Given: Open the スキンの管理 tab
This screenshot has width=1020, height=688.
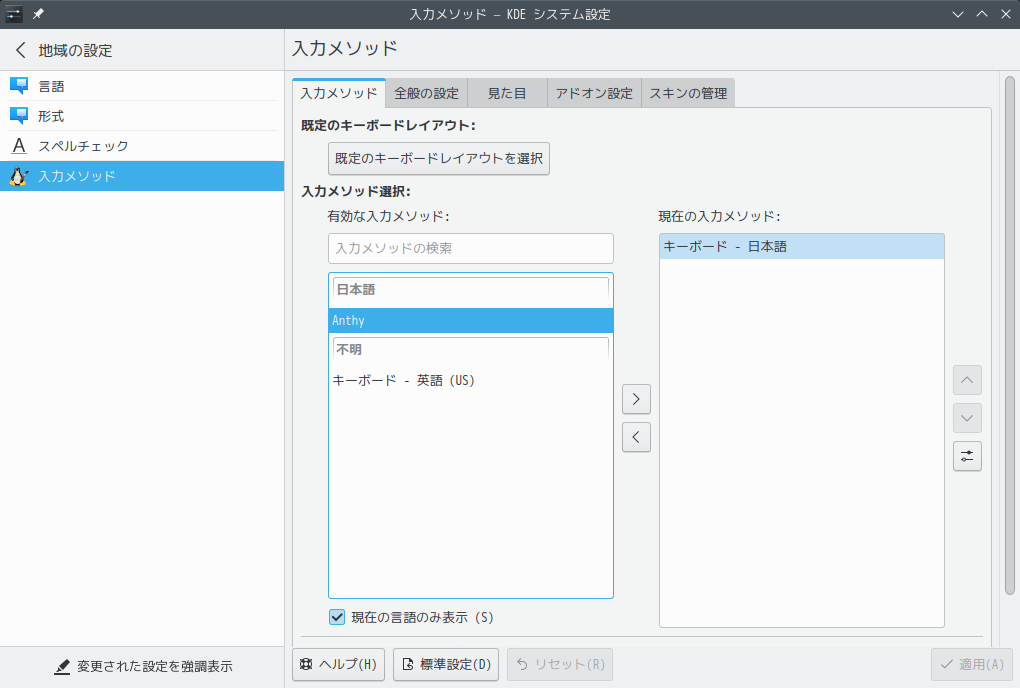Looking at the screenshot, I should 688,93.
